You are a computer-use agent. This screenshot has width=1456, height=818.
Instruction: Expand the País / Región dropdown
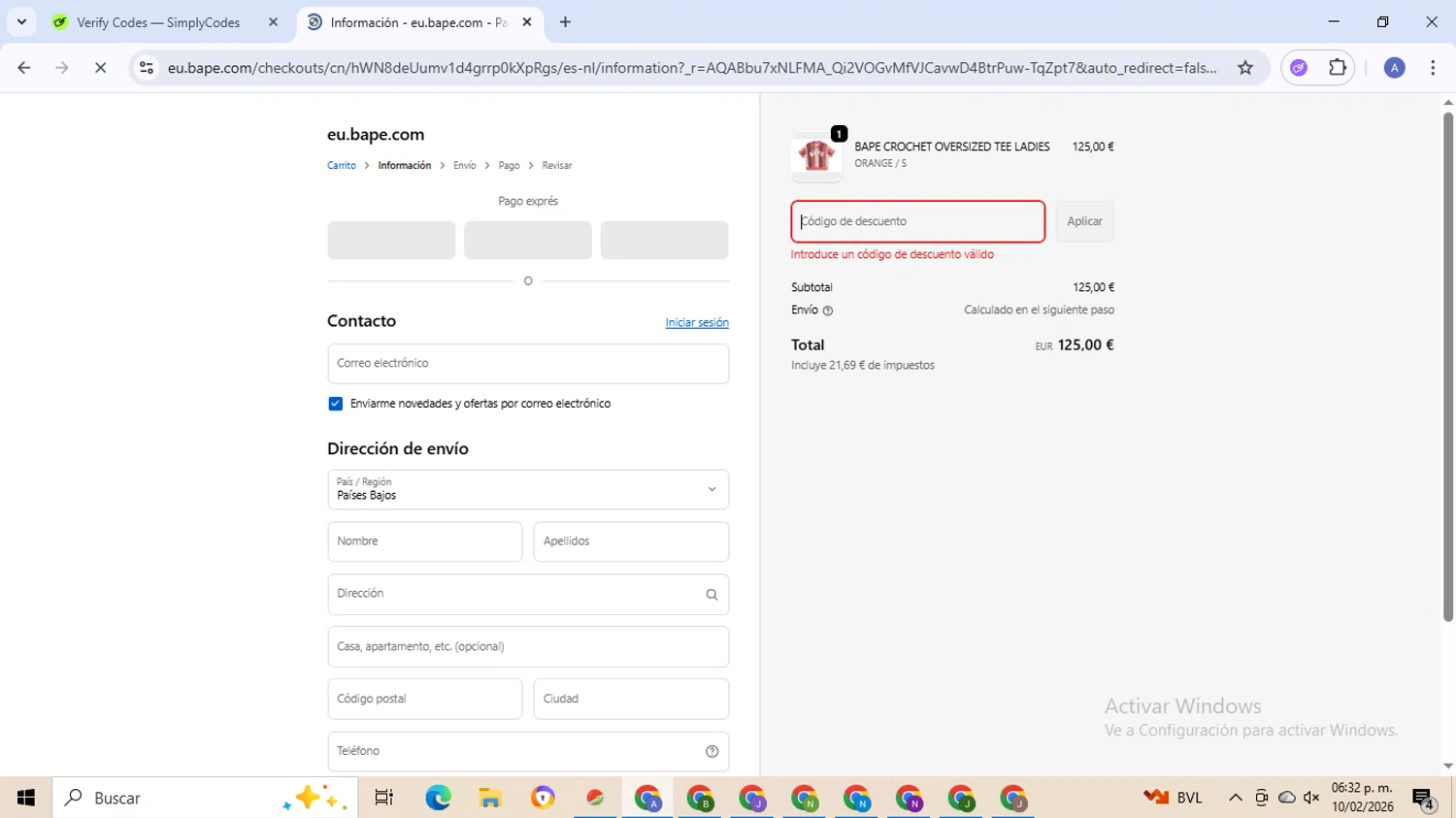528,490
